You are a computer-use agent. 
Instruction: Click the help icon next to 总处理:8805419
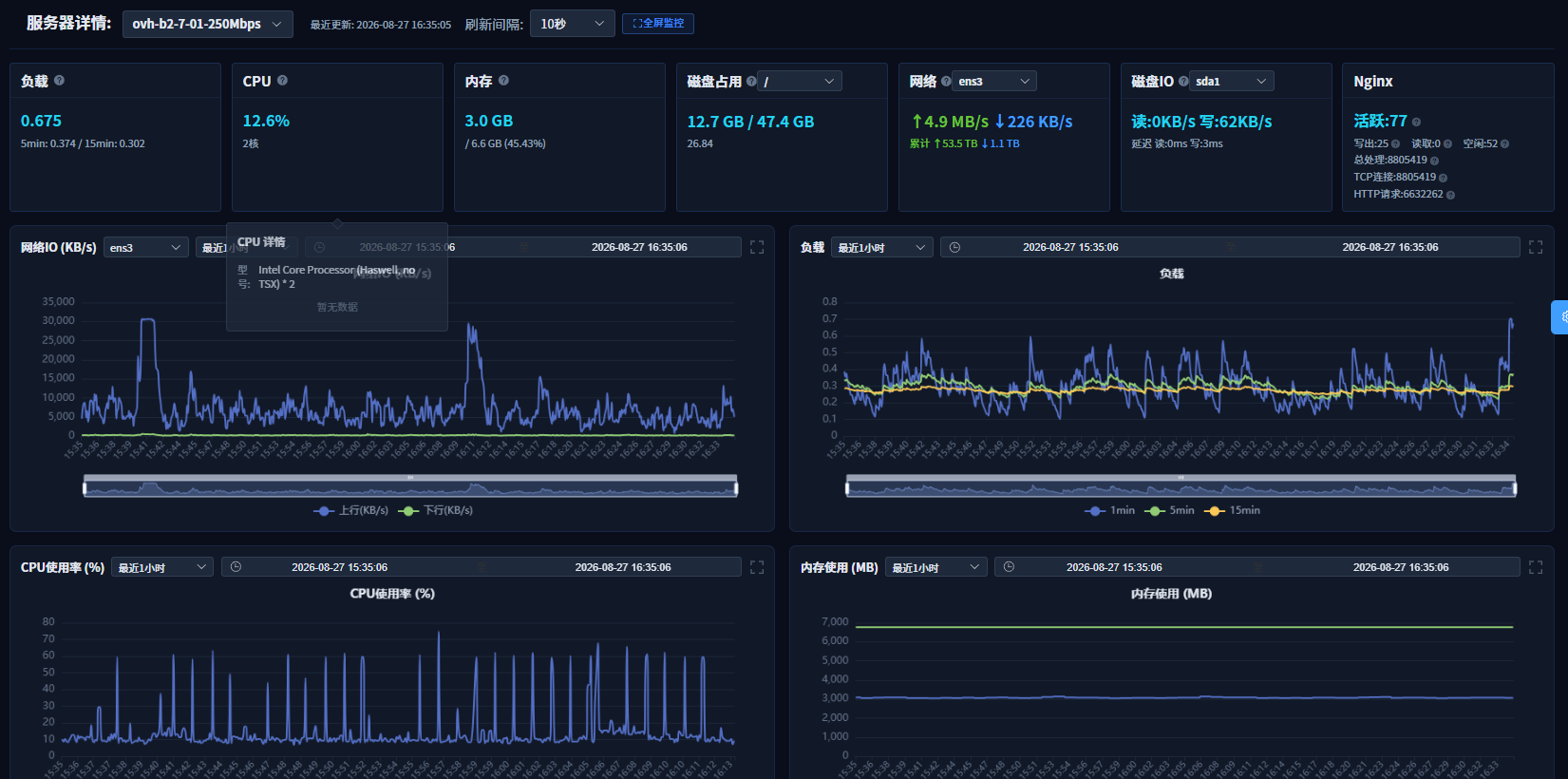tap(1434, 161)
